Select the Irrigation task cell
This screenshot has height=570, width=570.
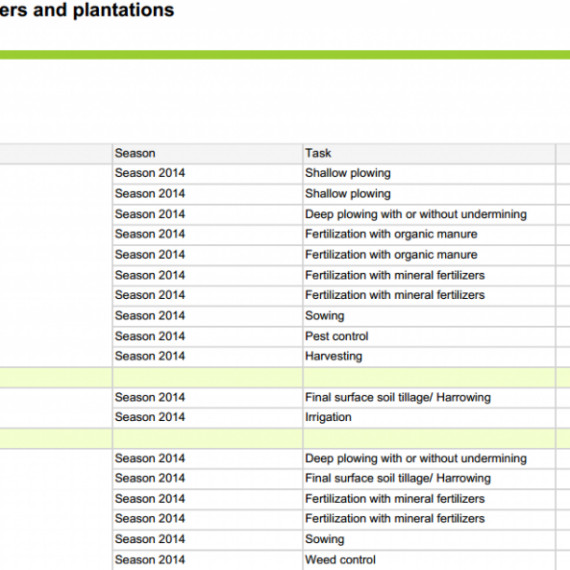point(429,417)
